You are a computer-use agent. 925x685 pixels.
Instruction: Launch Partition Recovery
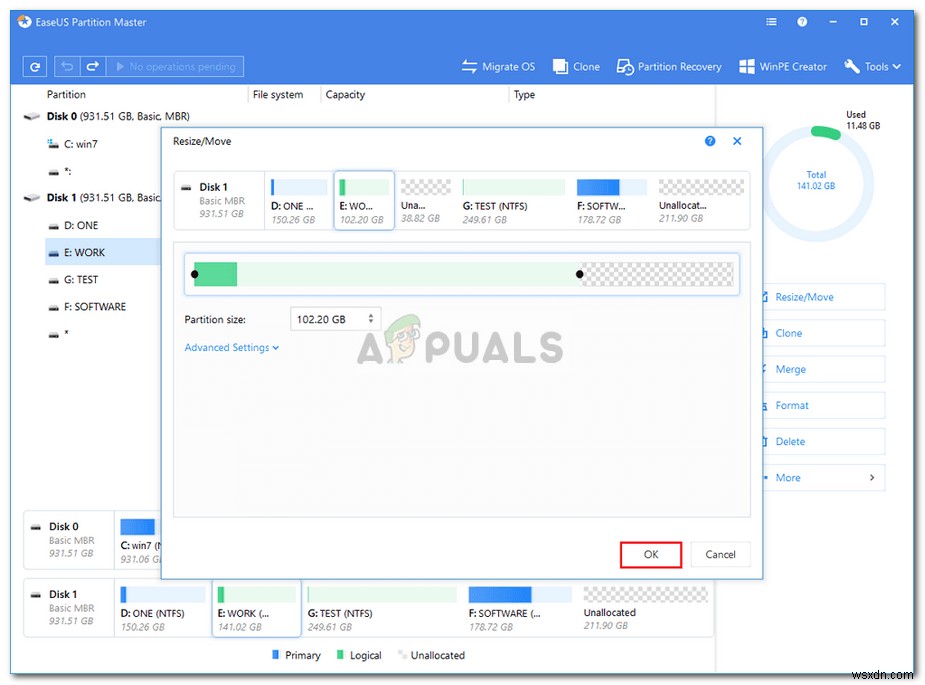click(x=669, y=67)
